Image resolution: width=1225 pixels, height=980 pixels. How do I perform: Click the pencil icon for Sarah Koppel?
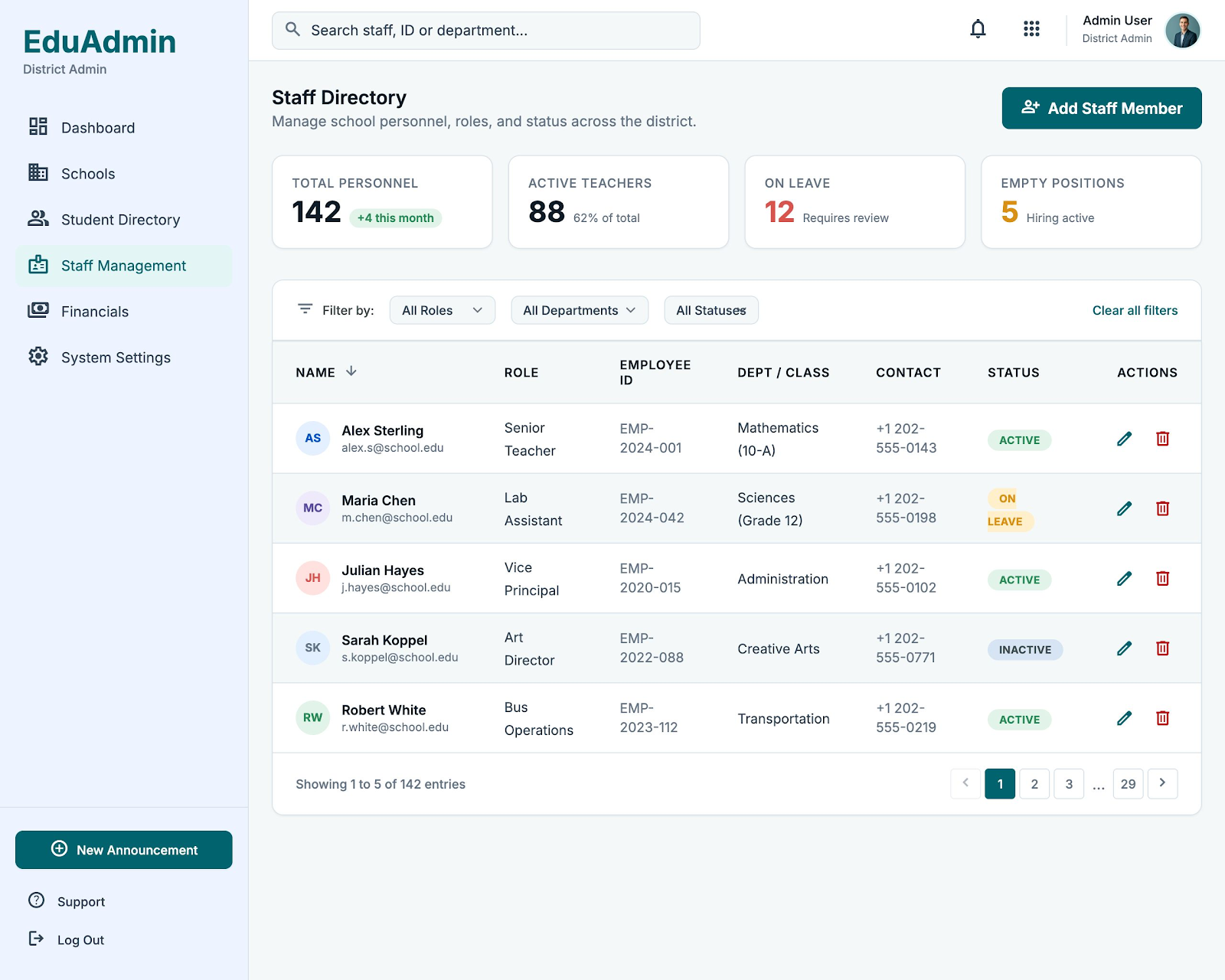coord(1124,648)
